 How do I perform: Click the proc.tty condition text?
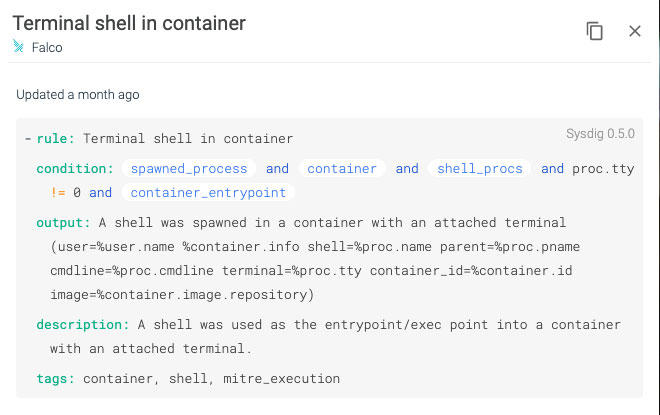pos(603,169)
